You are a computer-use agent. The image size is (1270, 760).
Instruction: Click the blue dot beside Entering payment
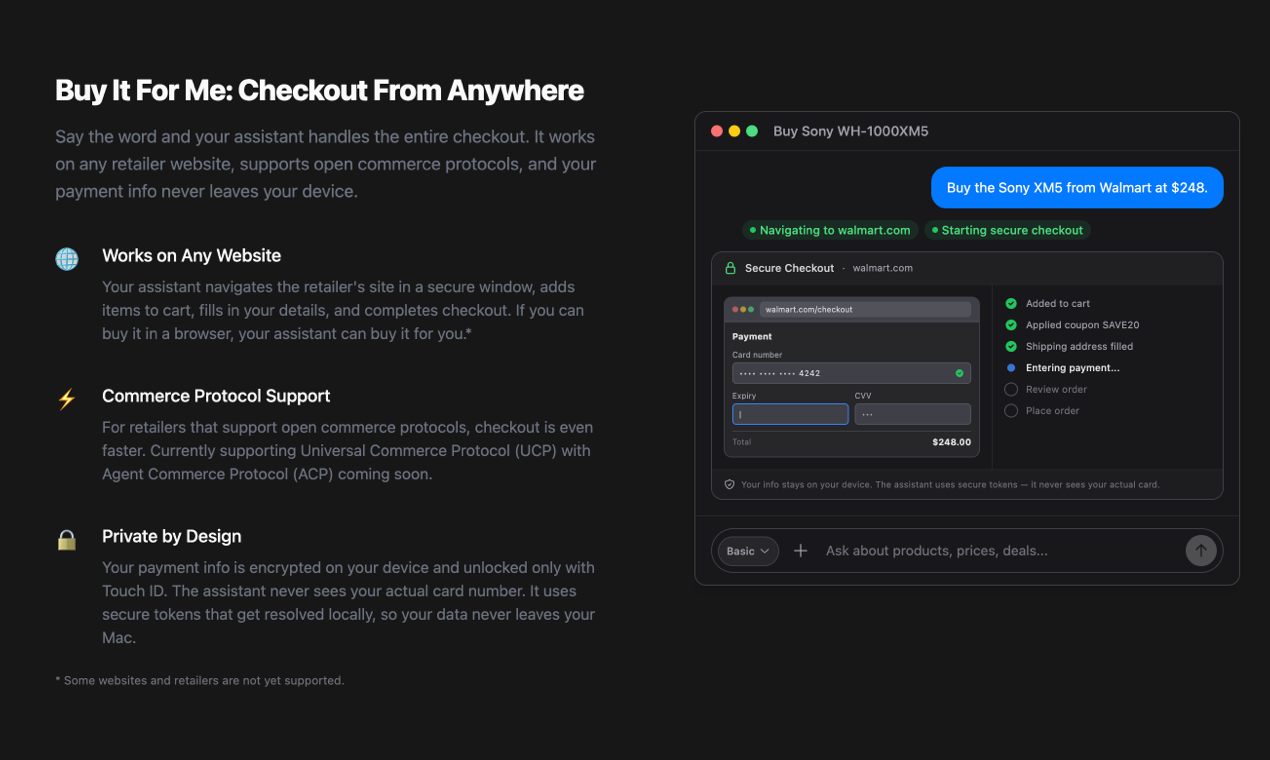1011,368
